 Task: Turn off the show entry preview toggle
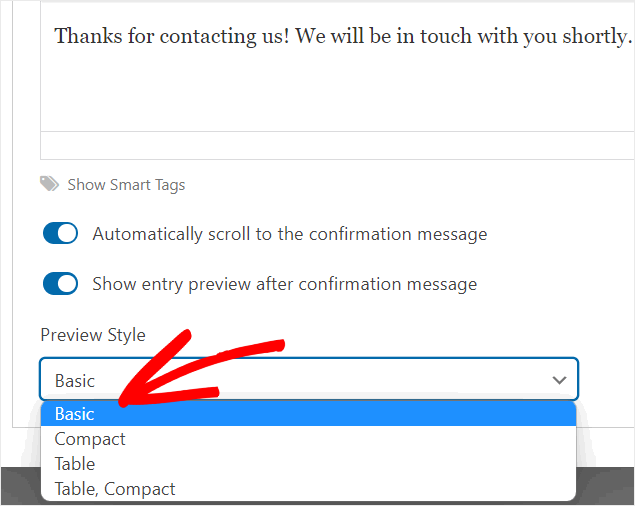pos(61,284)
